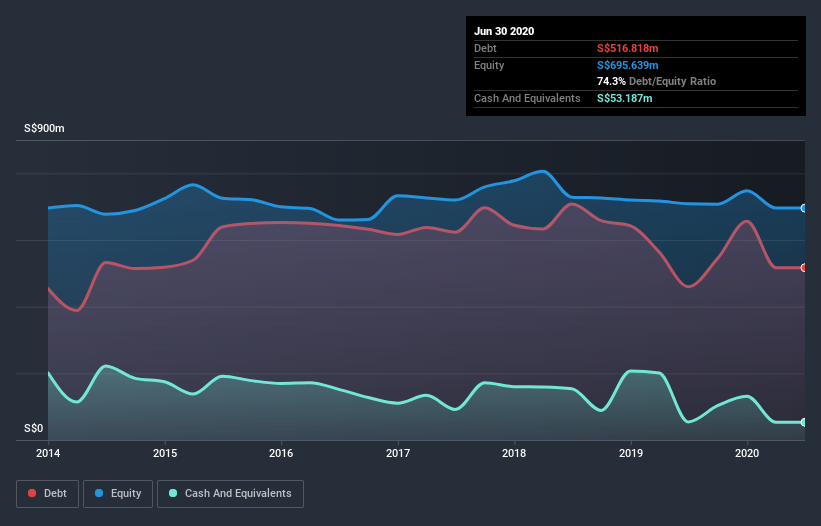Viewport: 821px width, 526px height.
Task: Select the 2014 x-axis label
Action: [x=48, y=453]
